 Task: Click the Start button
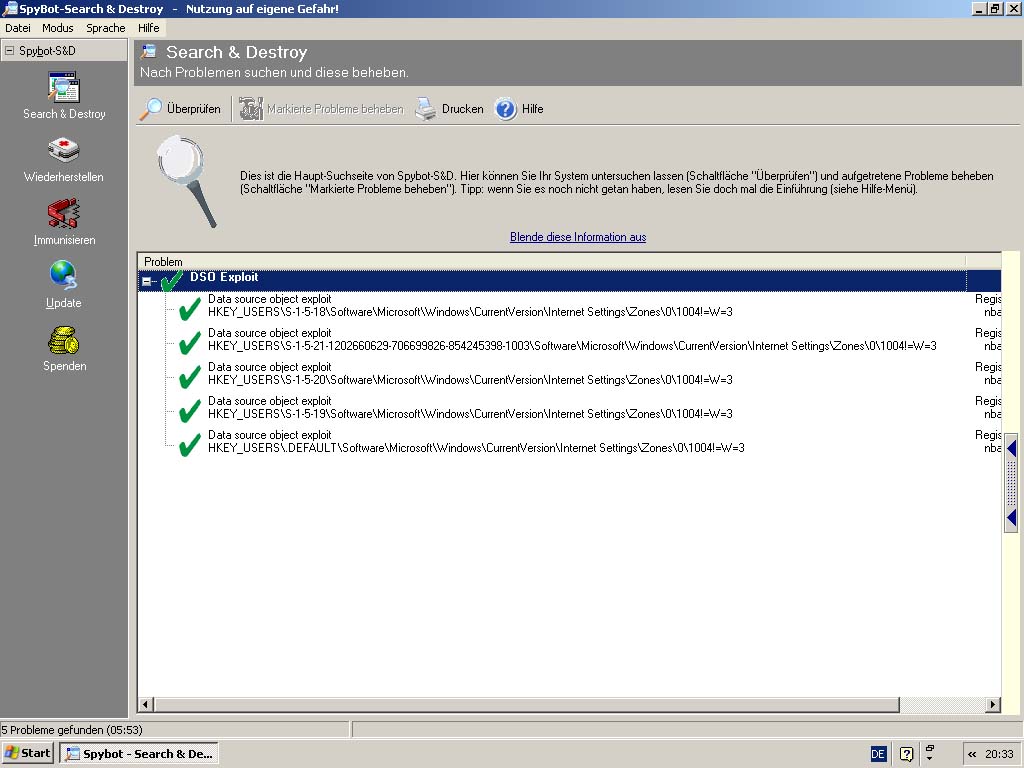(27, 753)
